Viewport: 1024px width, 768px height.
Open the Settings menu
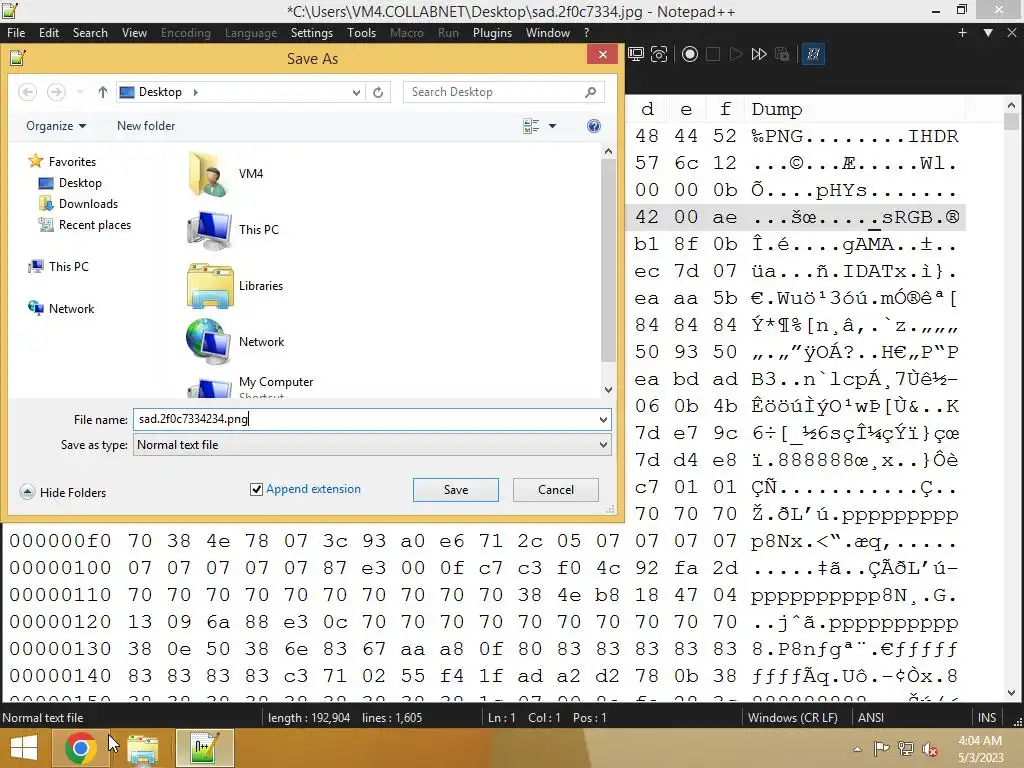point(312,33)
